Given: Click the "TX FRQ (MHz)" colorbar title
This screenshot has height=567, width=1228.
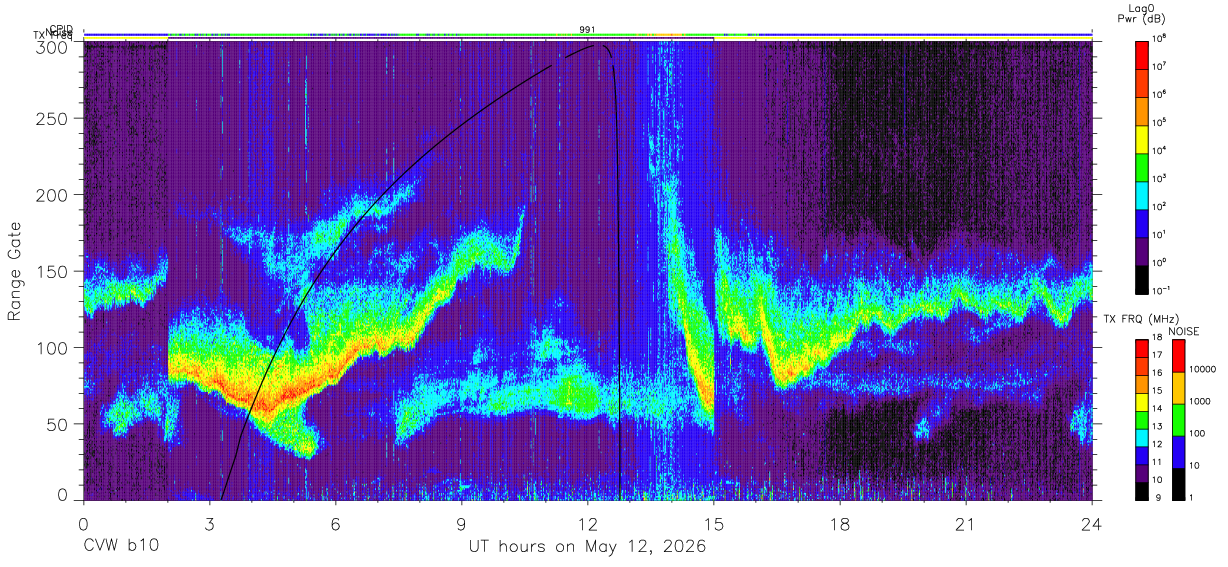Looking at the screenshot, I should tap(1141, 319).
